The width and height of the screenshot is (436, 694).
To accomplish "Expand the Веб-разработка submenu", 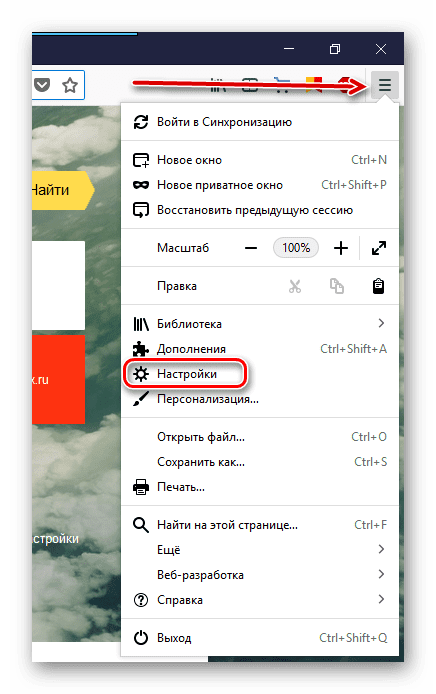I will [260, 574].
